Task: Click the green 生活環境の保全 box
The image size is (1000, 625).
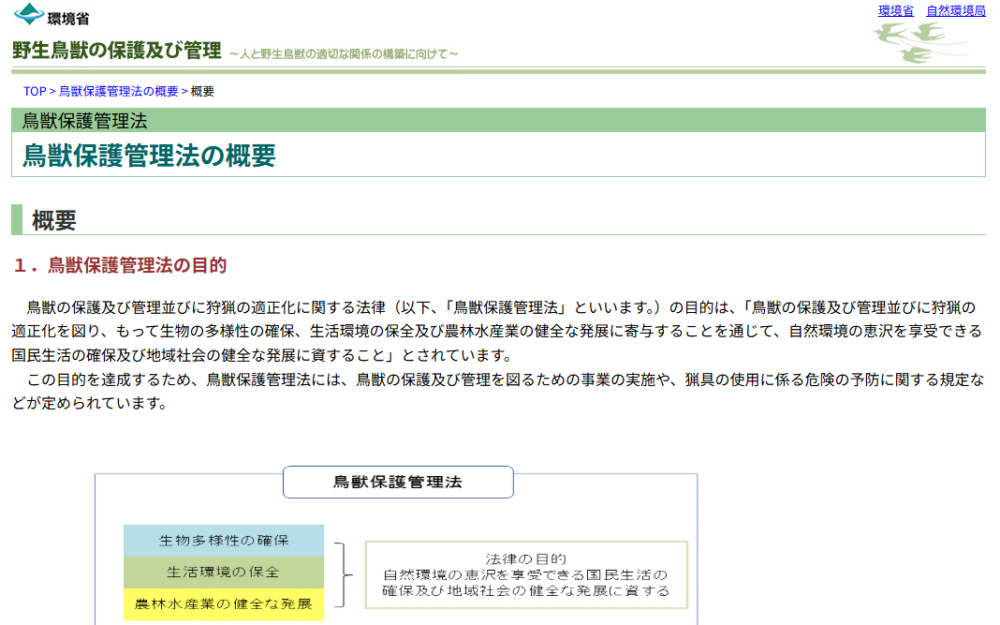Action: [223, 572]
